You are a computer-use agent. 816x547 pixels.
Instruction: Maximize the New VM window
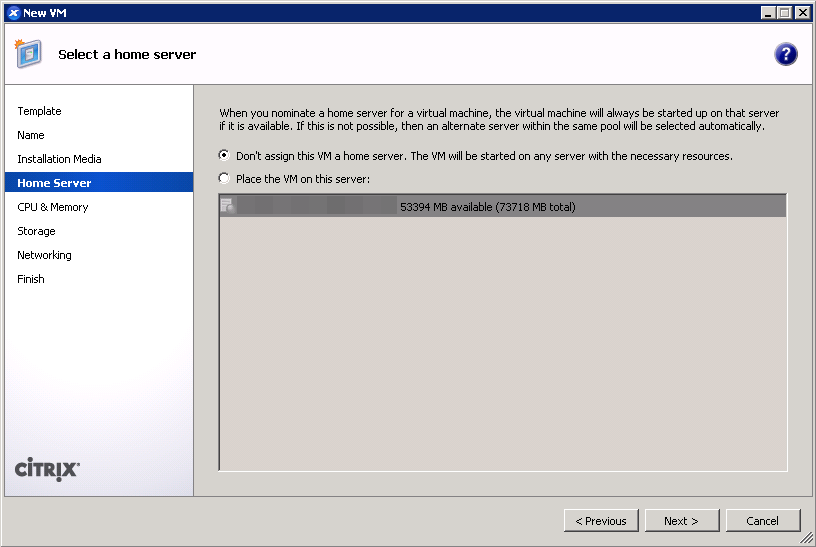click(x=786, y=12)
